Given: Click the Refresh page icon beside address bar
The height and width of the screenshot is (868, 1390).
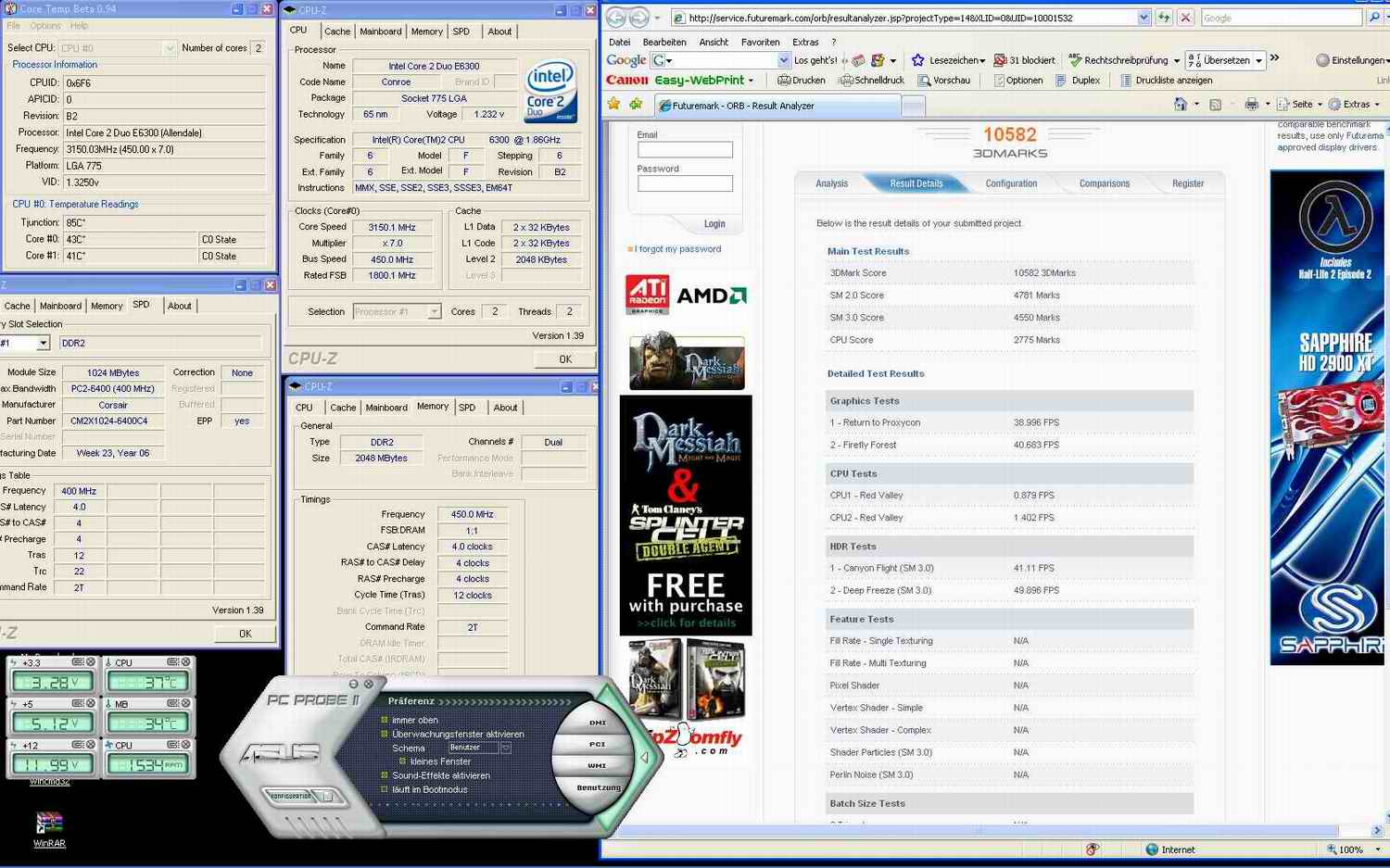Looking at the screenshot, I should point(1163,18).
